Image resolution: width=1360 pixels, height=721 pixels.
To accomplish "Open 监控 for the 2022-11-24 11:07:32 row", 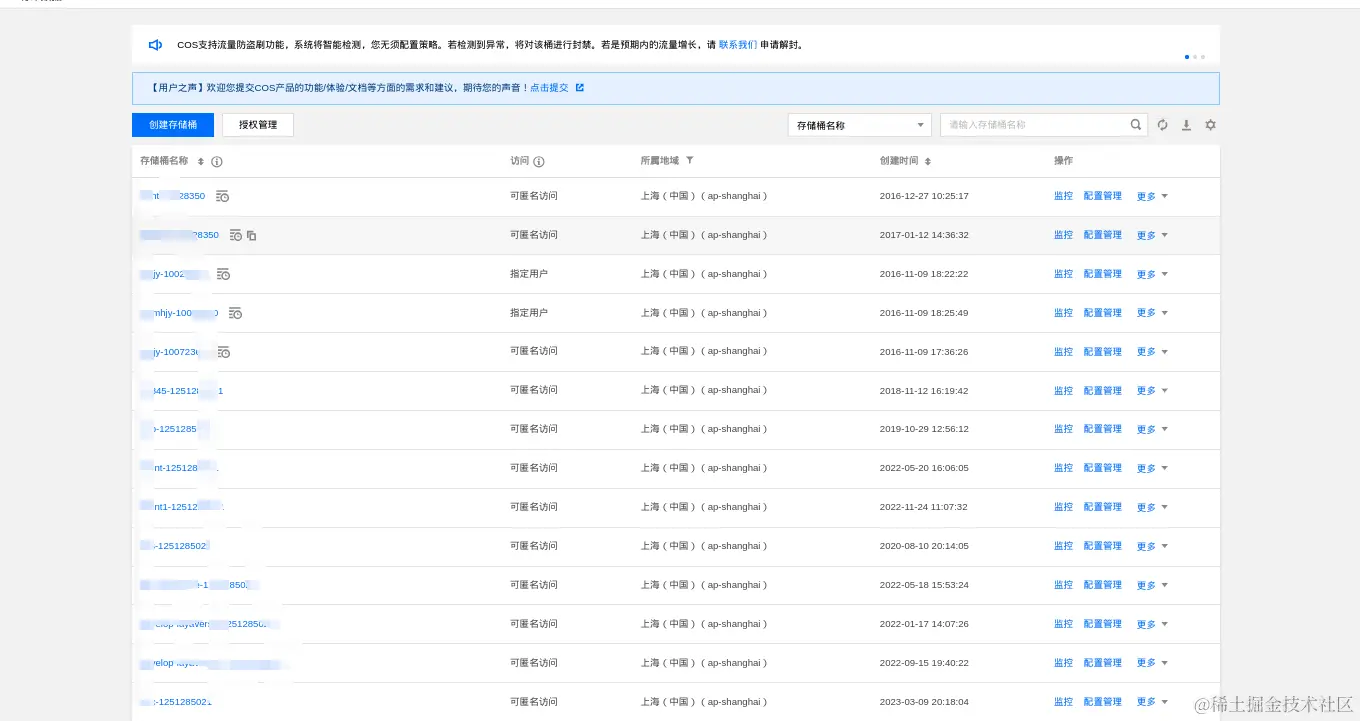I will tap(1063, 507).
